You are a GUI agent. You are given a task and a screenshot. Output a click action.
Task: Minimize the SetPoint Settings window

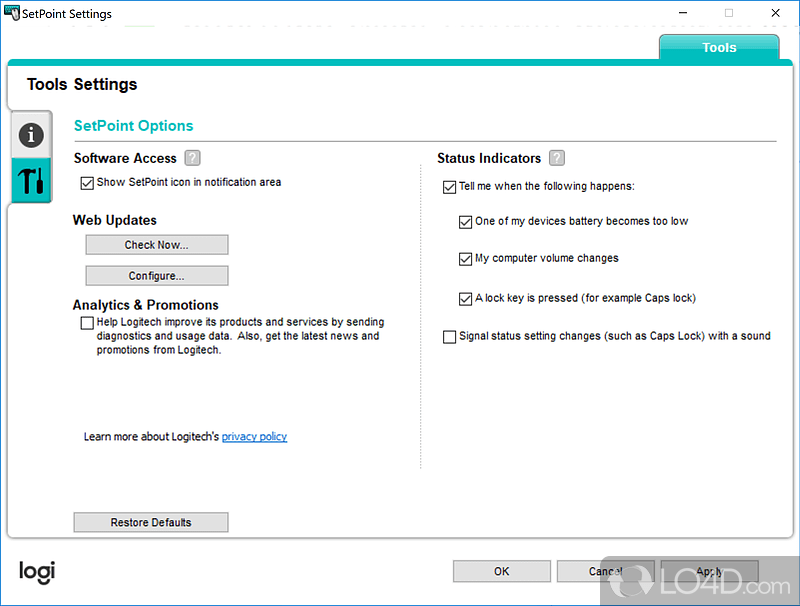point(683,13)
